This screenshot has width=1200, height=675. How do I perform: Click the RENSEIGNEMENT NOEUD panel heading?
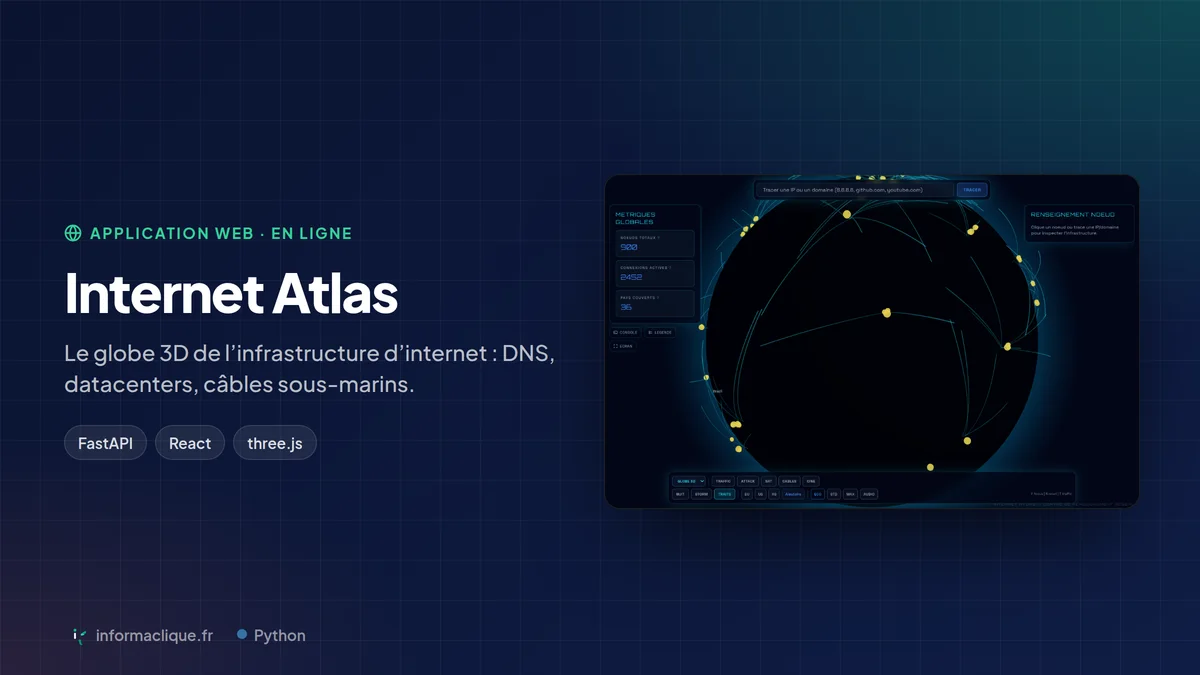1073,214
